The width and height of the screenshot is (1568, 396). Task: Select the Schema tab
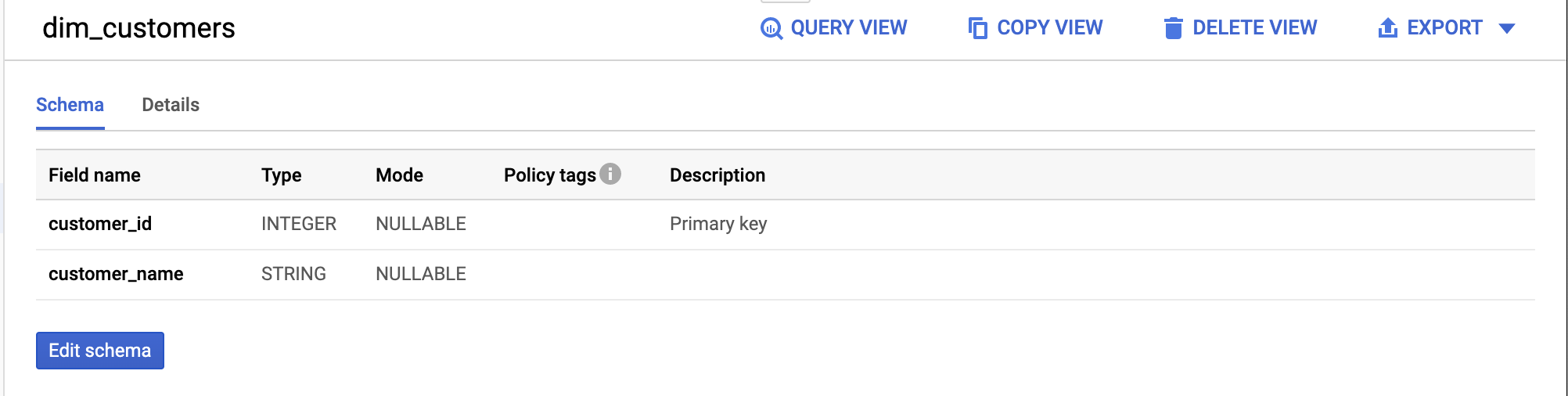pos(70,105)
